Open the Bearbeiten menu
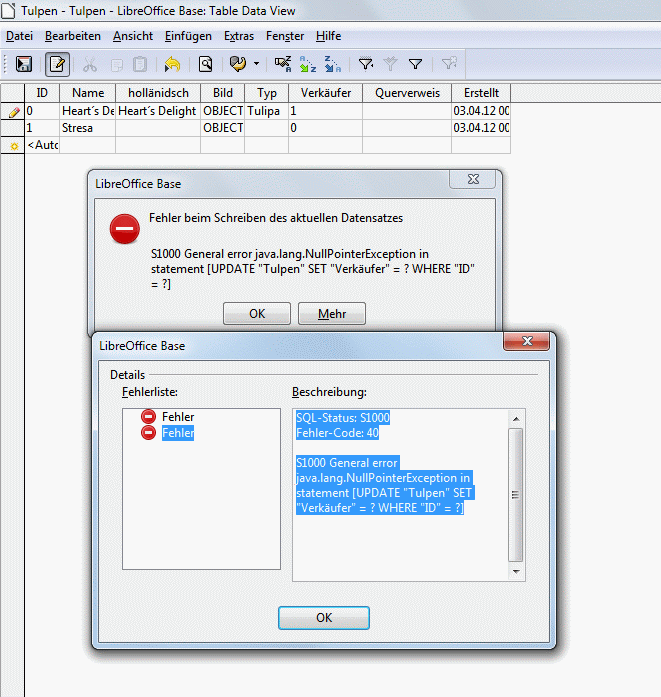661x697 pixels. tap(72, 36)
